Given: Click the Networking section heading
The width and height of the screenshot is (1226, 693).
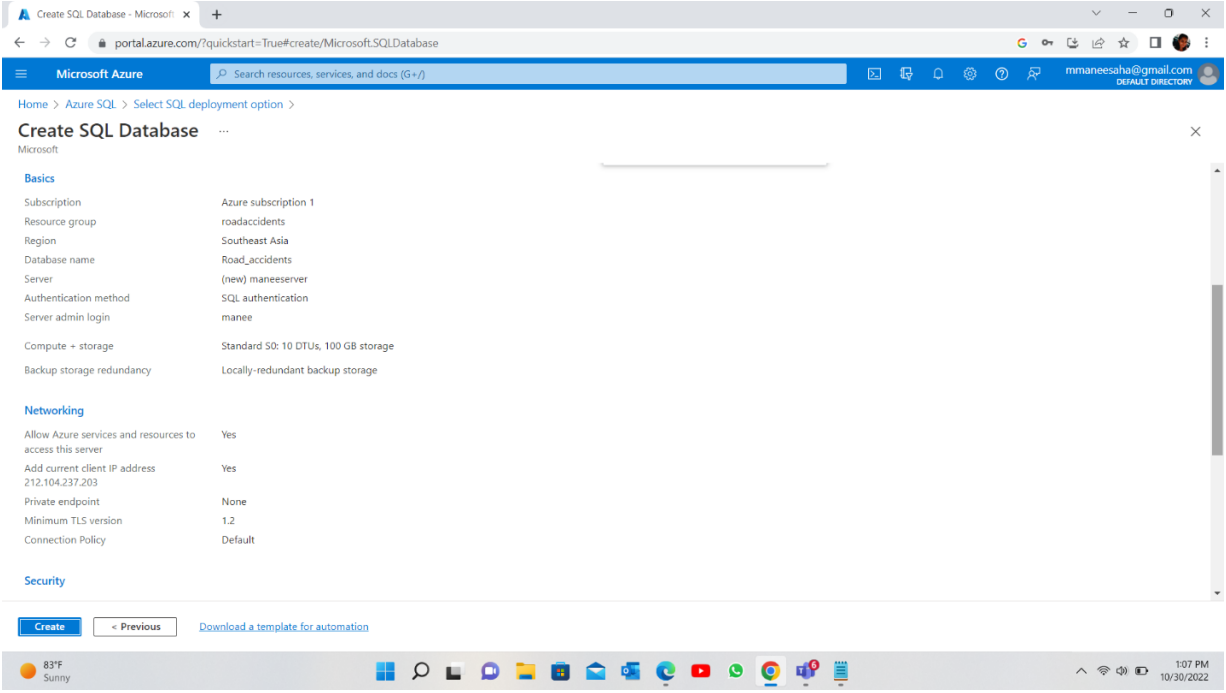Looking at the screenshot, I should coord(54,411).
